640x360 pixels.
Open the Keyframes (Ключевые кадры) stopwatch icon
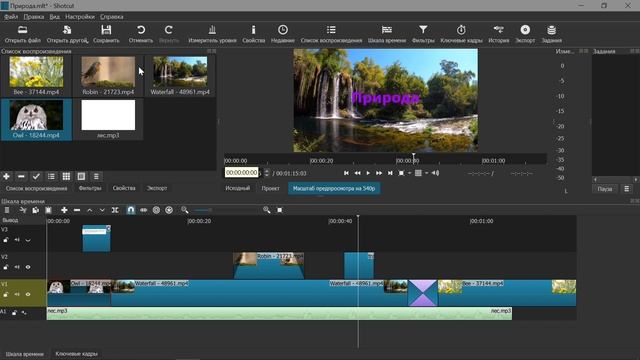click(x=461, y=30)
